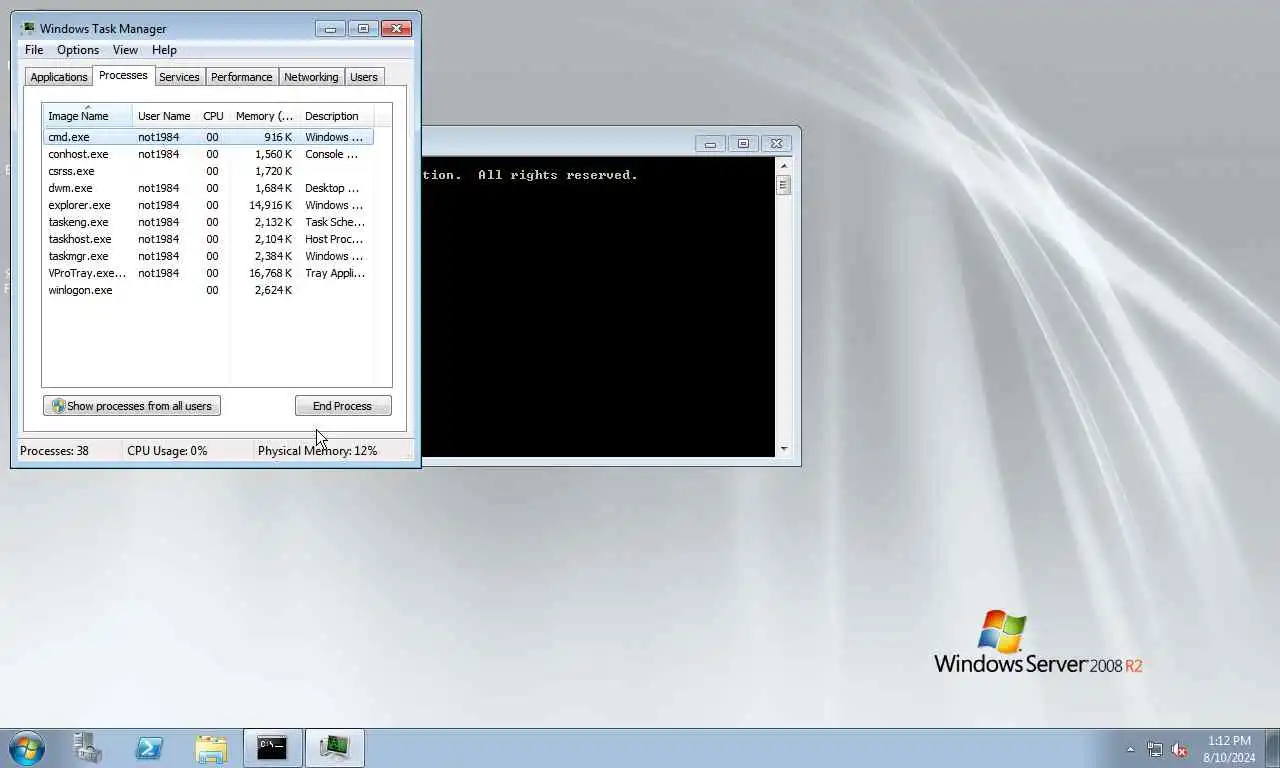Image resolution: width=1280 pixels, height=768 pixels.
Task: Maximize the Task Manager window
Action: click(363, 29)
